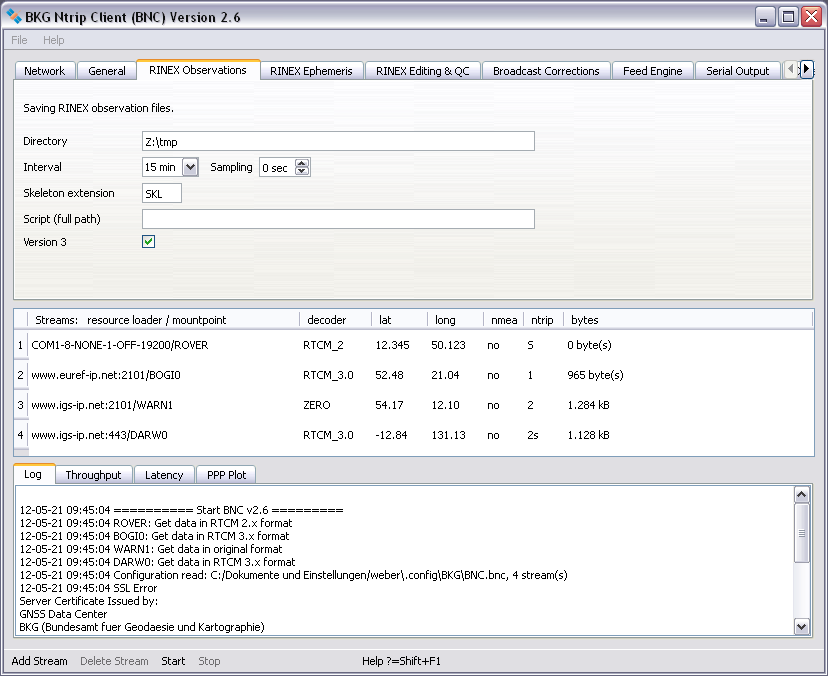The height and width of the screenshot is (676, 828).
Task: Open the Interval dropdown
Action: (x=190, y=168)
